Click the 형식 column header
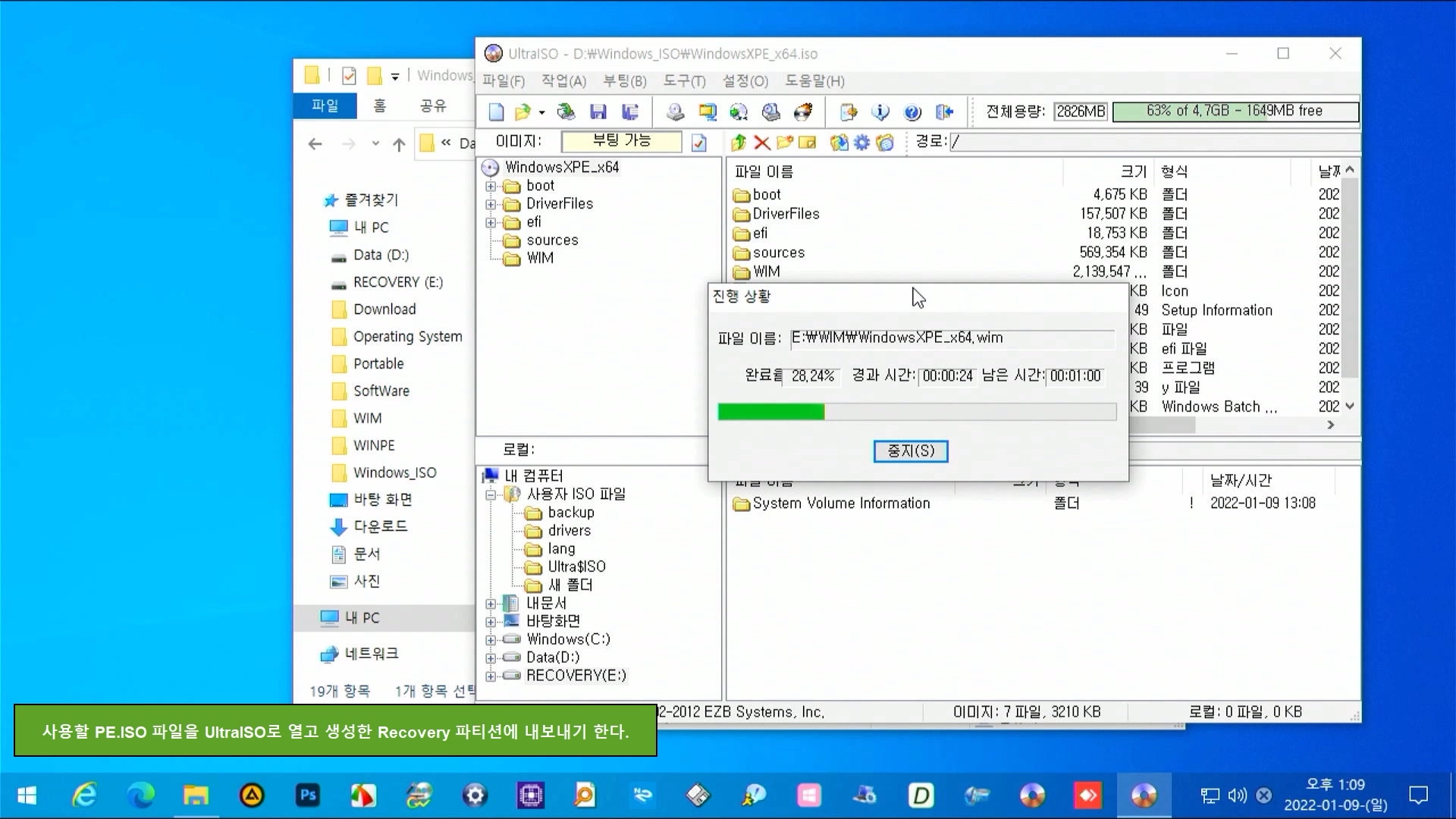Image resolution: width=1456 pixels, height=819 pixels. 1222,172
